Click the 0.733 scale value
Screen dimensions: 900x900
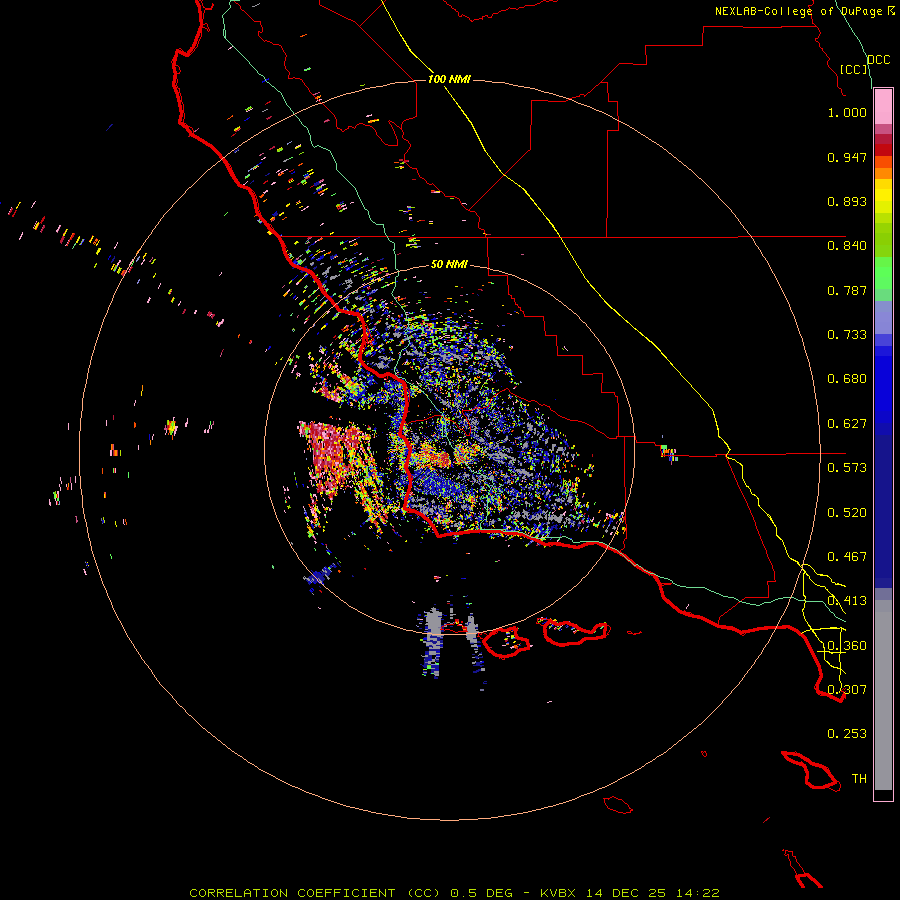coord(847,335)
